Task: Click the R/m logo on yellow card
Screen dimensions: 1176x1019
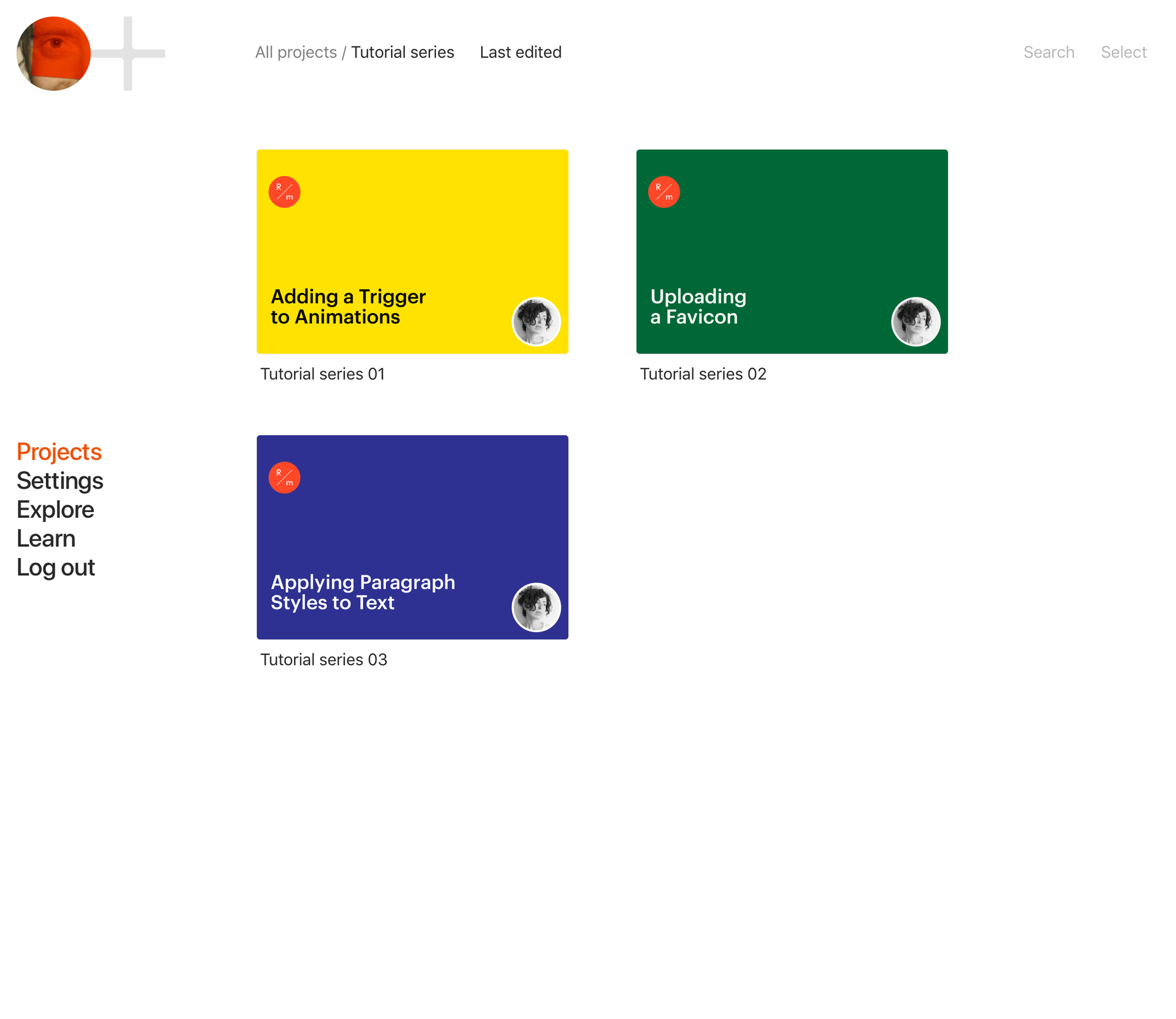Action: click(284, 192)
